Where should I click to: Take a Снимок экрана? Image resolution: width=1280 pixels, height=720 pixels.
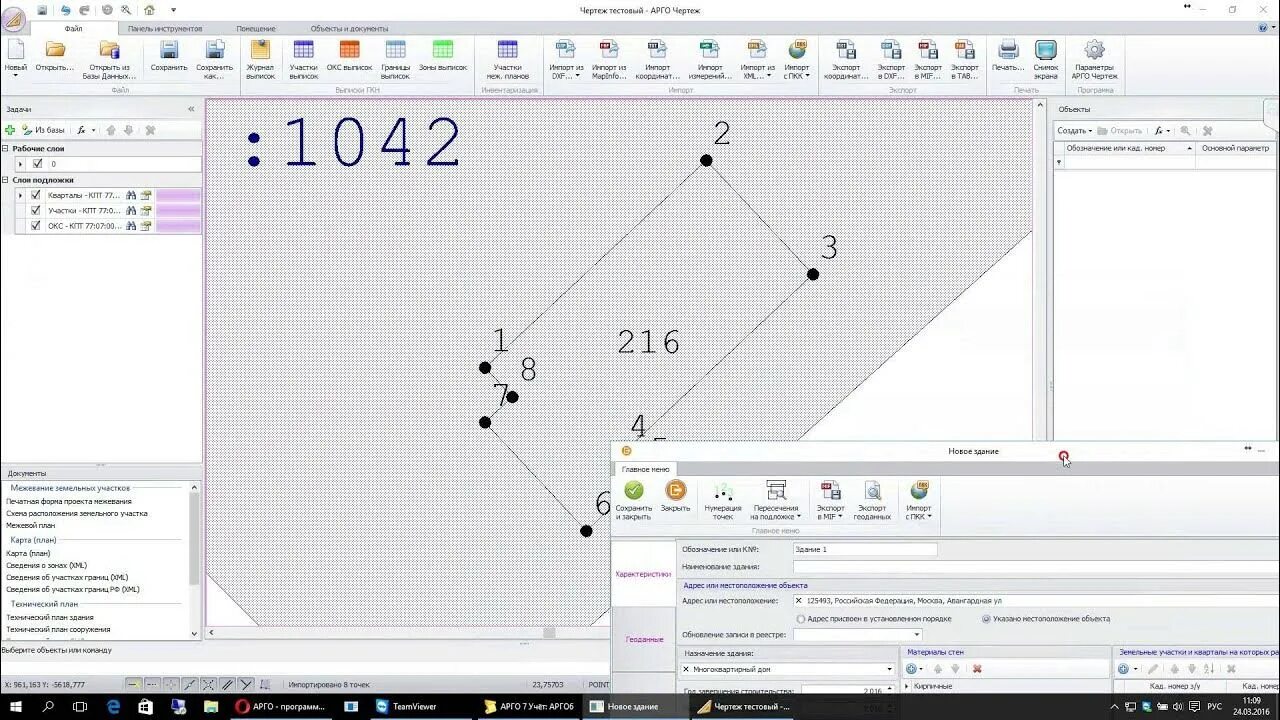point(1046,58)
